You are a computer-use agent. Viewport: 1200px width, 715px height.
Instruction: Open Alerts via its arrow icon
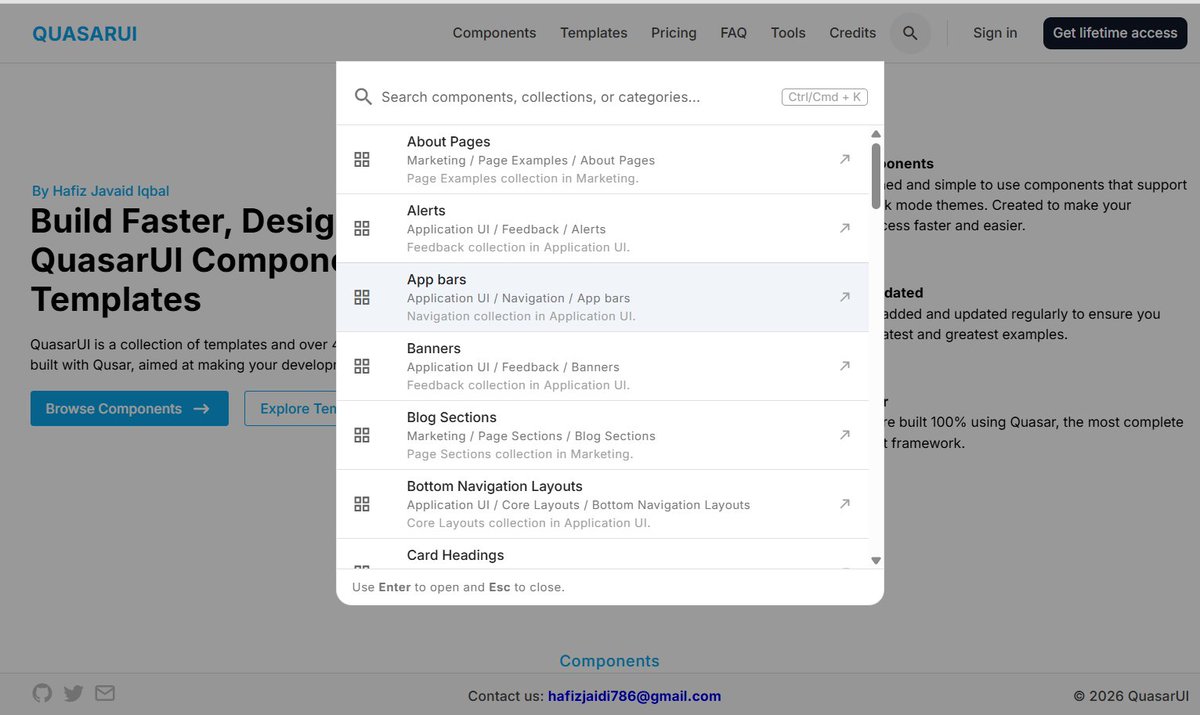point(845,228)
